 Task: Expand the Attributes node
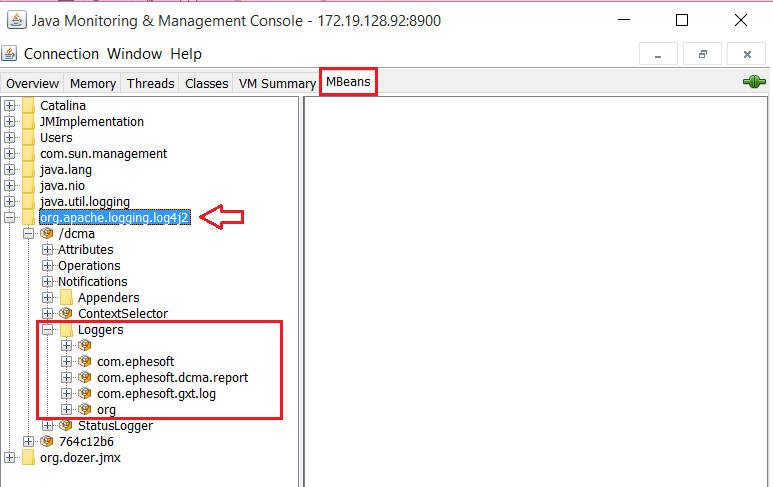47,249
